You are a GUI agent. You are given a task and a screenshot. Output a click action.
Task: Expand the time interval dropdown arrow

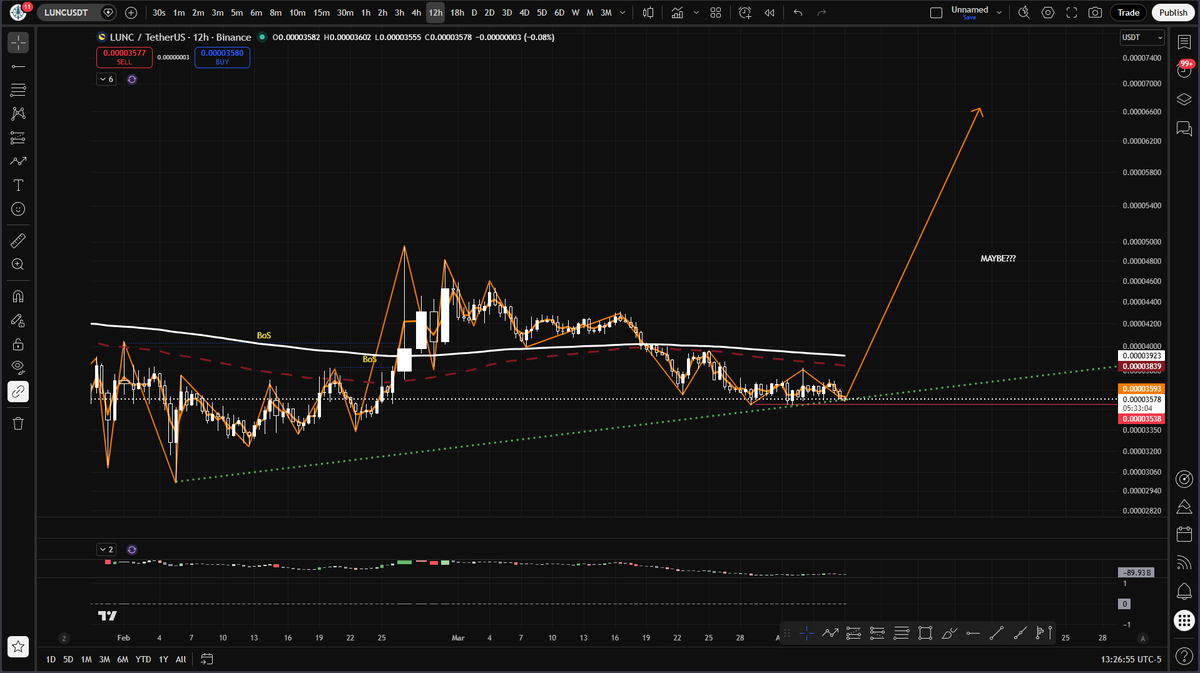[x=624, y=13]
